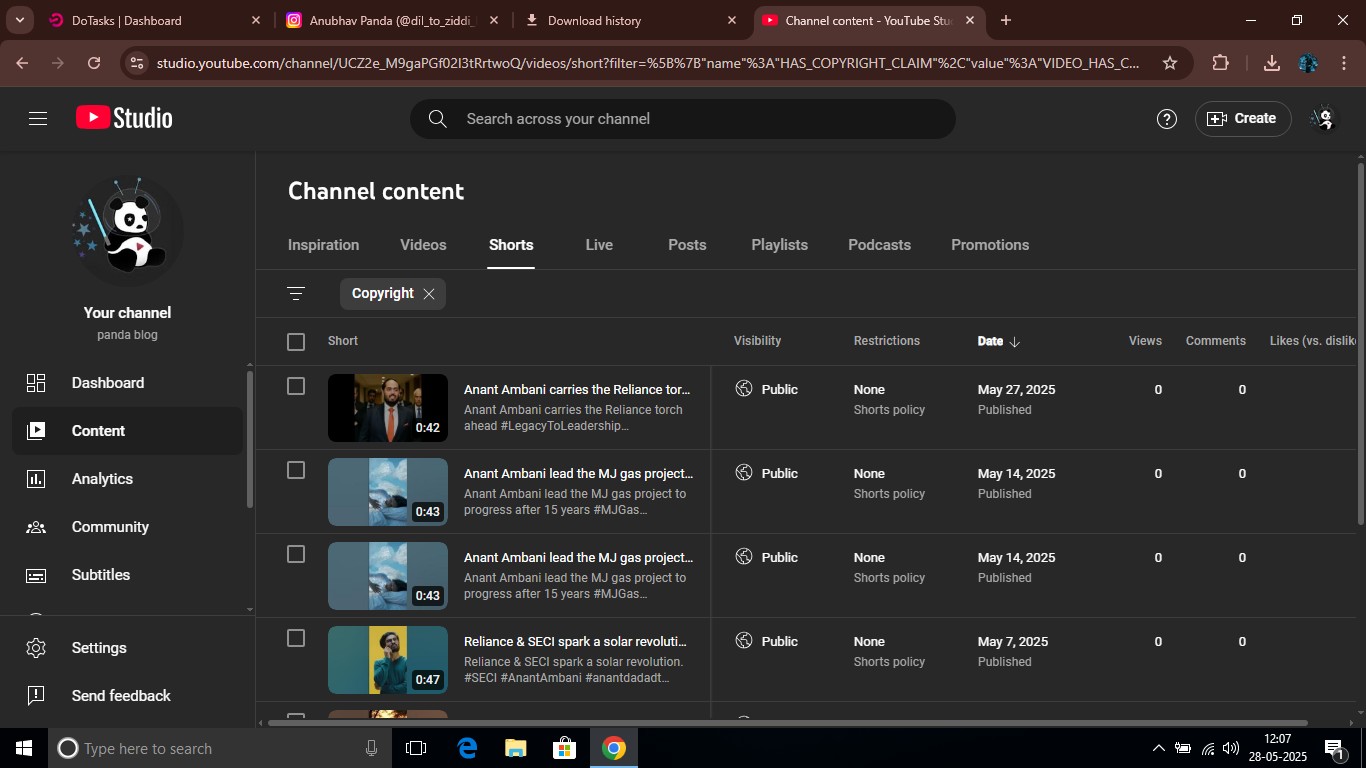Open the 0:42 short thumbnail

point(388,408)
